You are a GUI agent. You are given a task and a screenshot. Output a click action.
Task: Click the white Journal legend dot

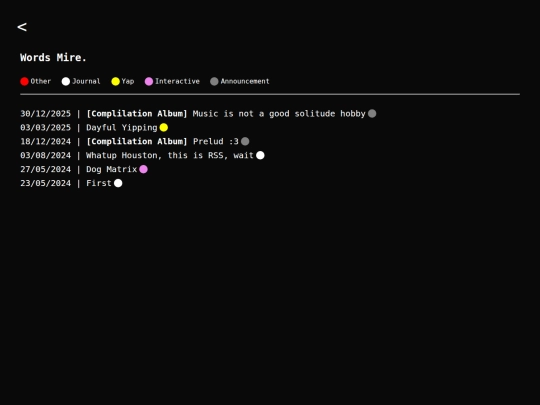coord(66,82)
